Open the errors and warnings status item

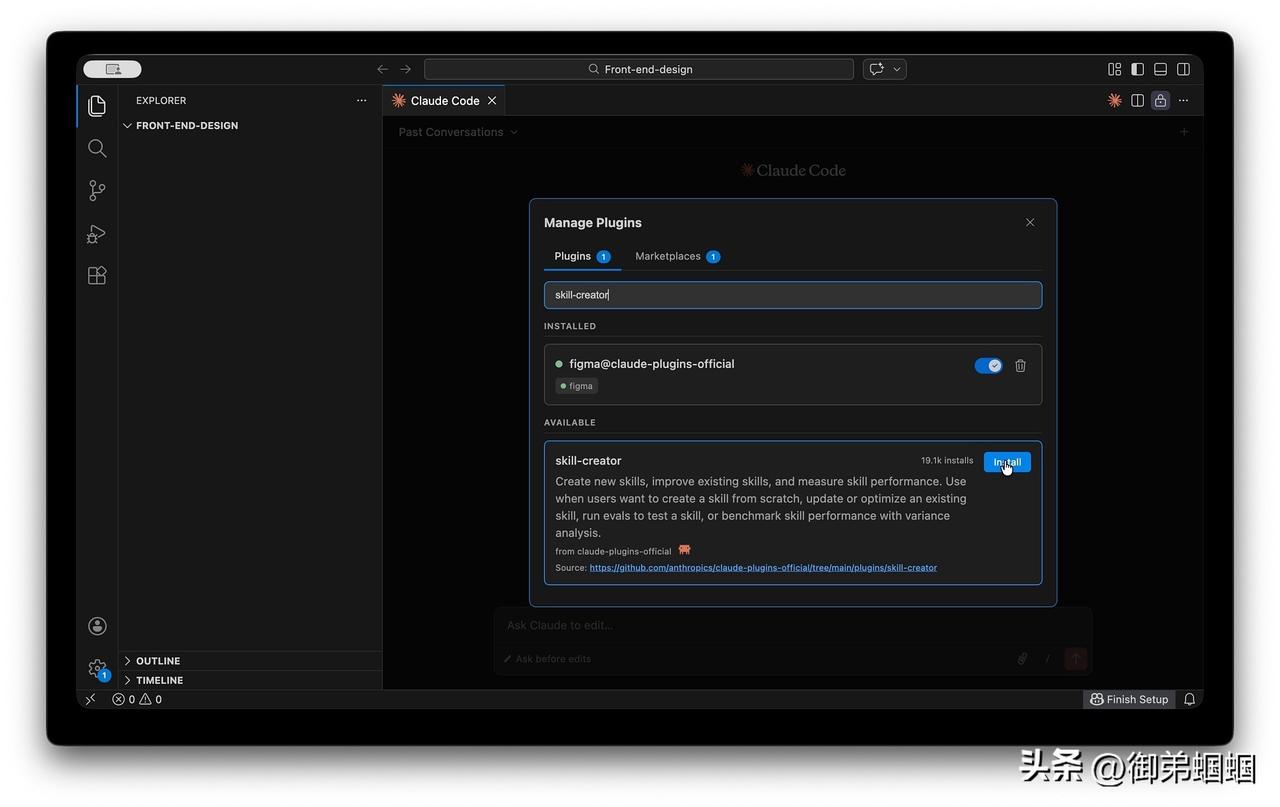pyautogui.click(x=137, y=700)
